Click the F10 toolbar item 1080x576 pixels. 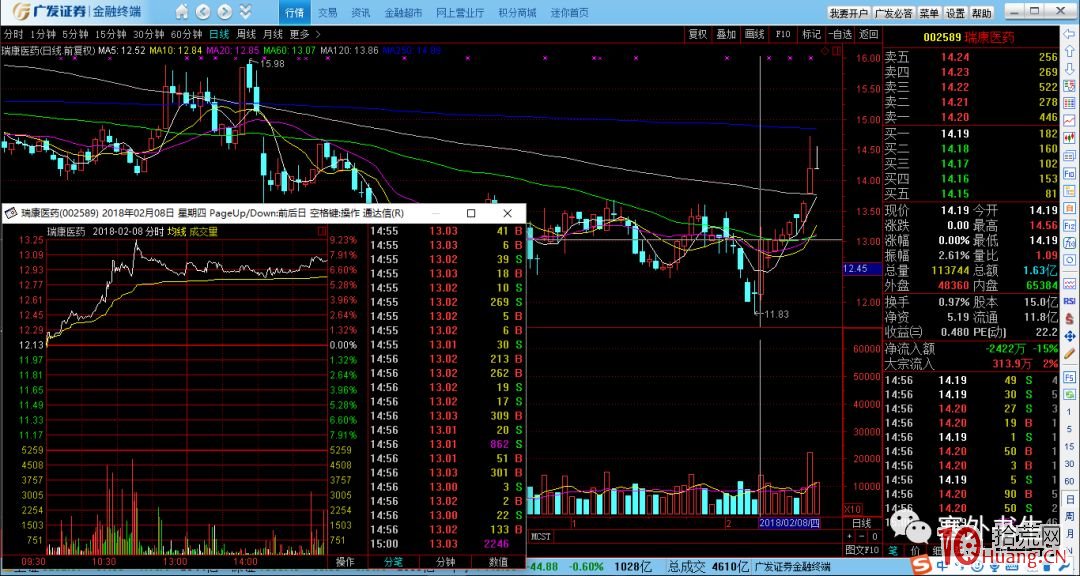click(x=783, y=34)
